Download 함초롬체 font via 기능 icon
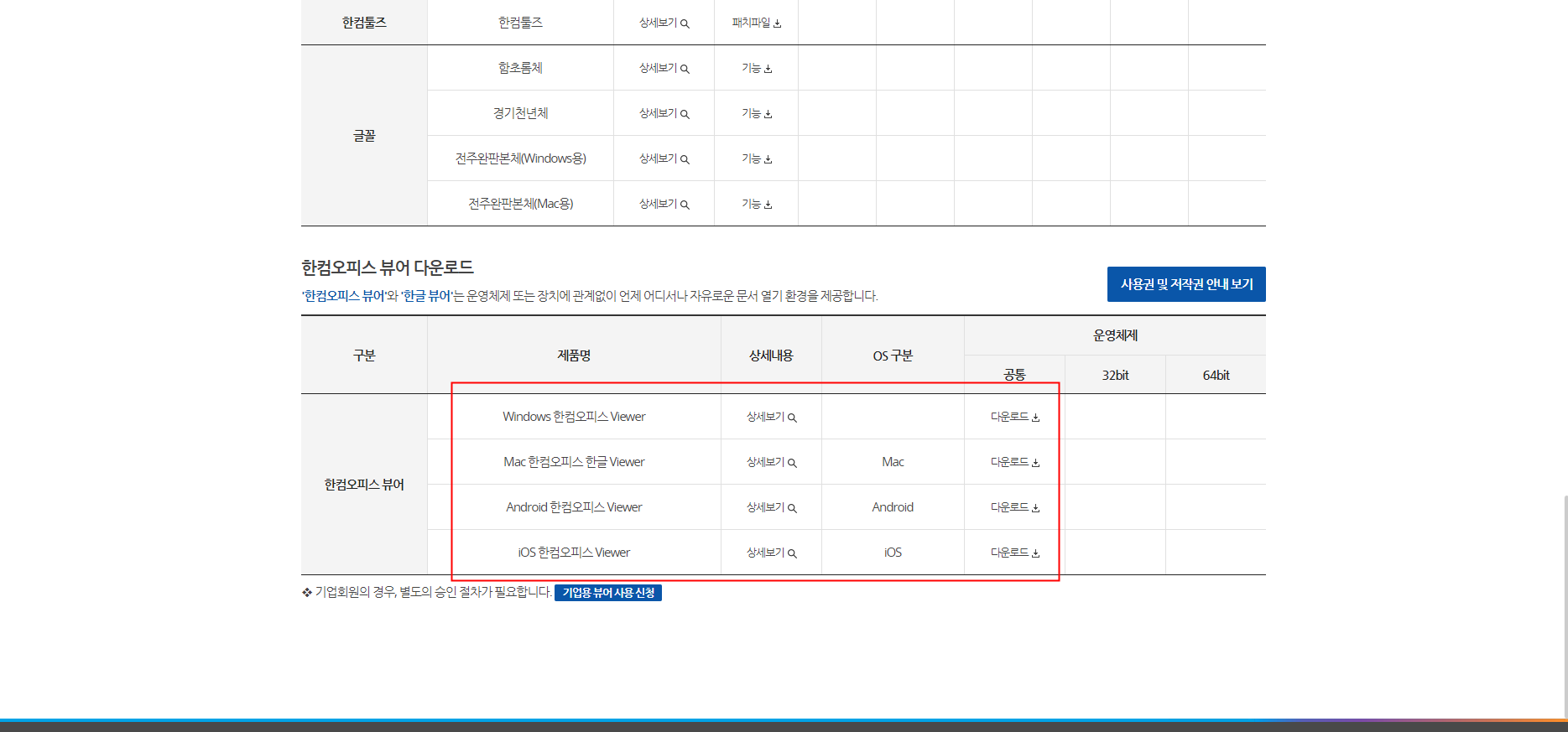 click(x=756, y=68)
